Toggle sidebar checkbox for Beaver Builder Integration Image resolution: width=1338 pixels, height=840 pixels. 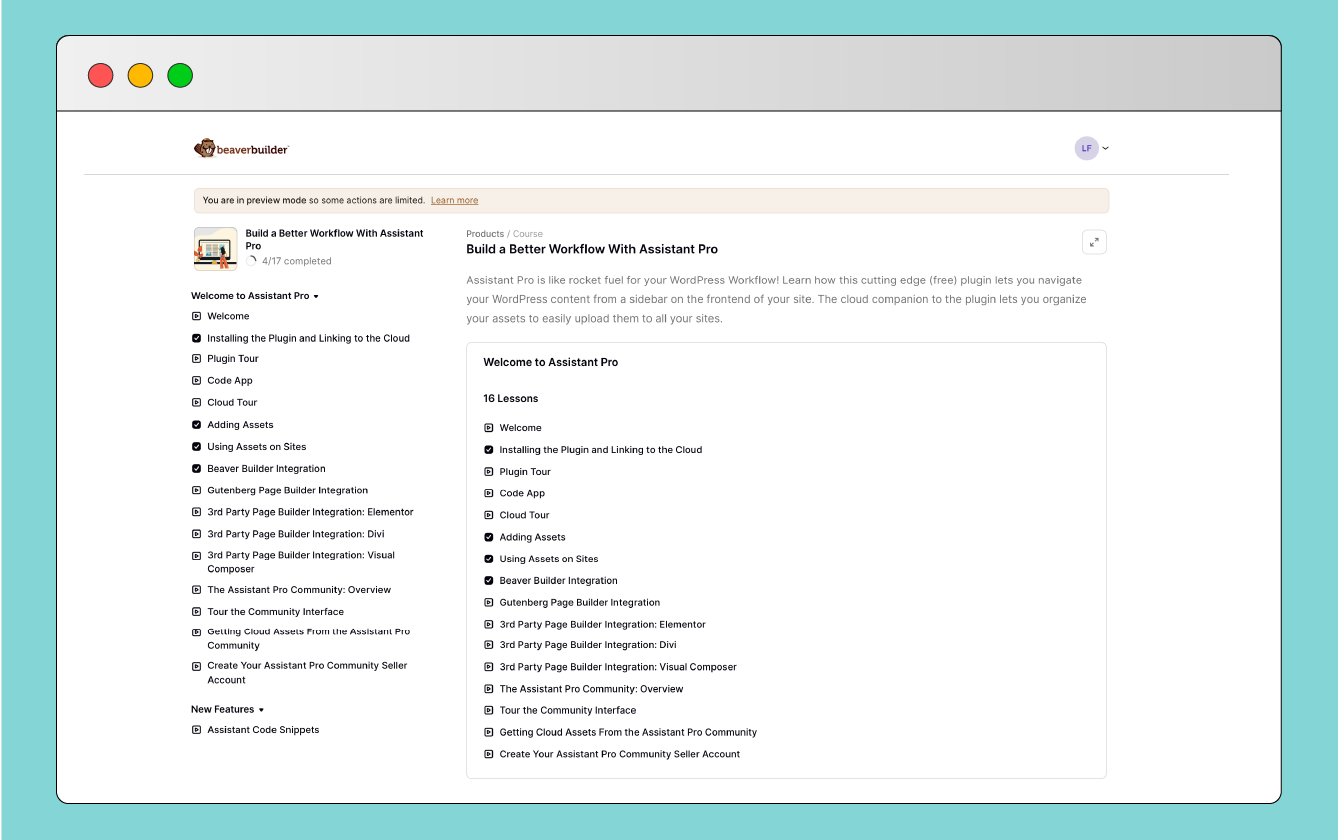tap(197, 469)
